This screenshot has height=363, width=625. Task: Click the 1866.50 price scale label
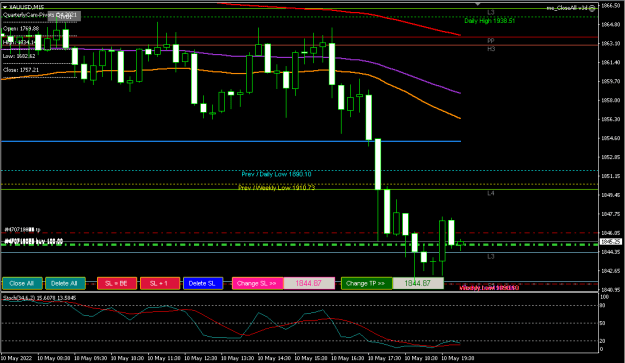click(610, 6)
